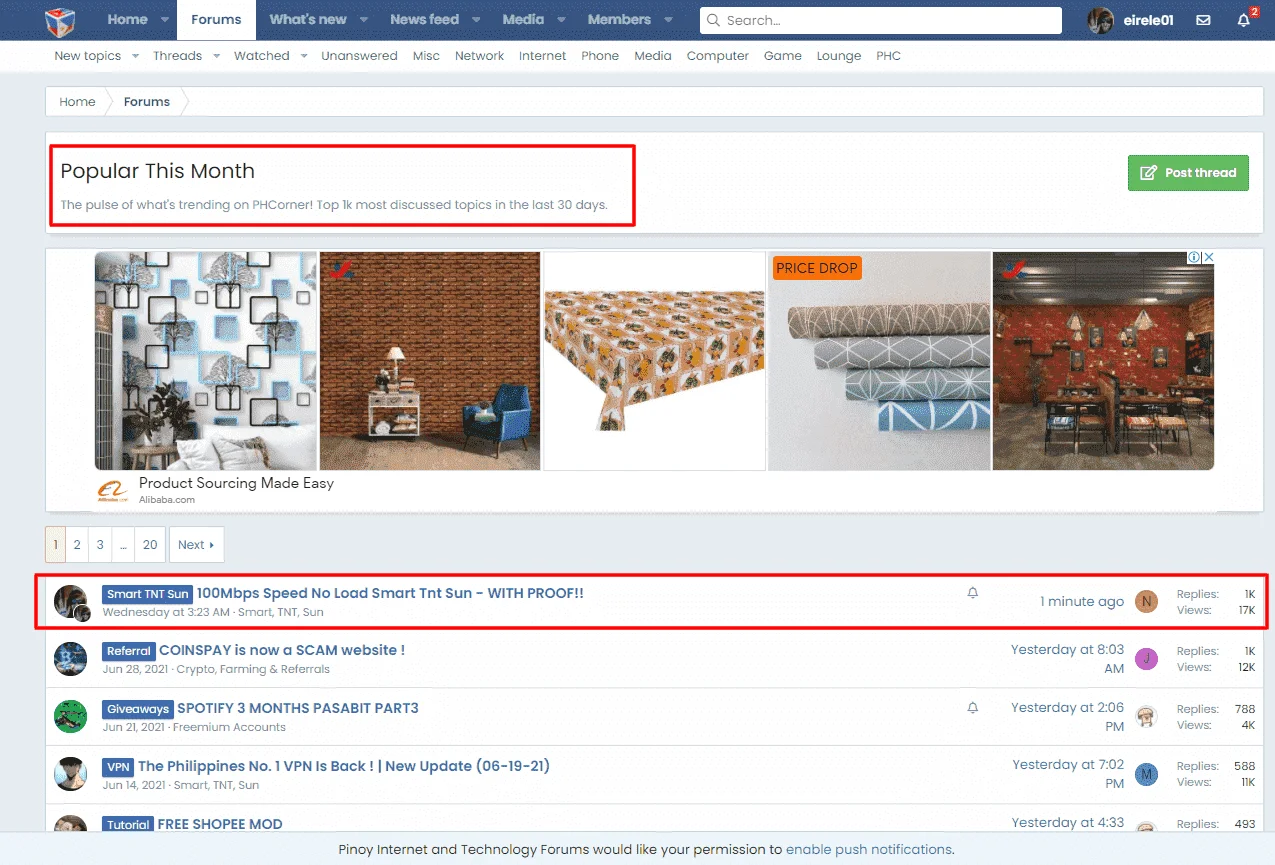1275x865 pixels.
Task: Click the 1 minute ago timestamp
Action: pyautogui.click(x=1082, y=601)
